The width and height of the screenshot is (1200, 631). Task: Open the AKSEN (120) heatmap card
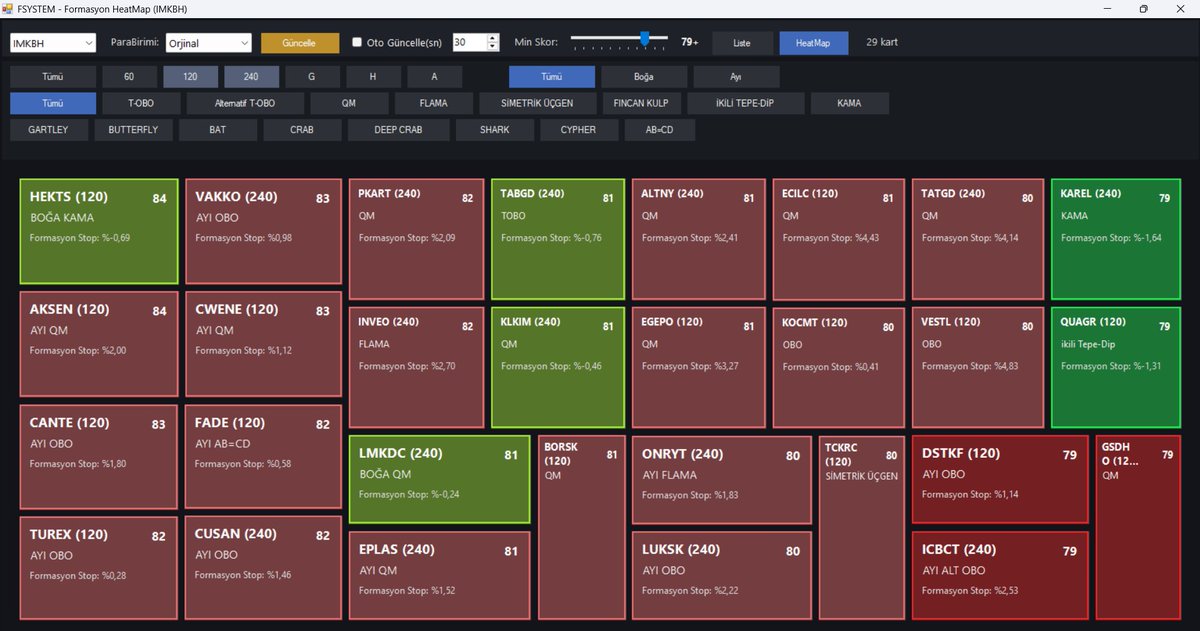coord(99,344)
